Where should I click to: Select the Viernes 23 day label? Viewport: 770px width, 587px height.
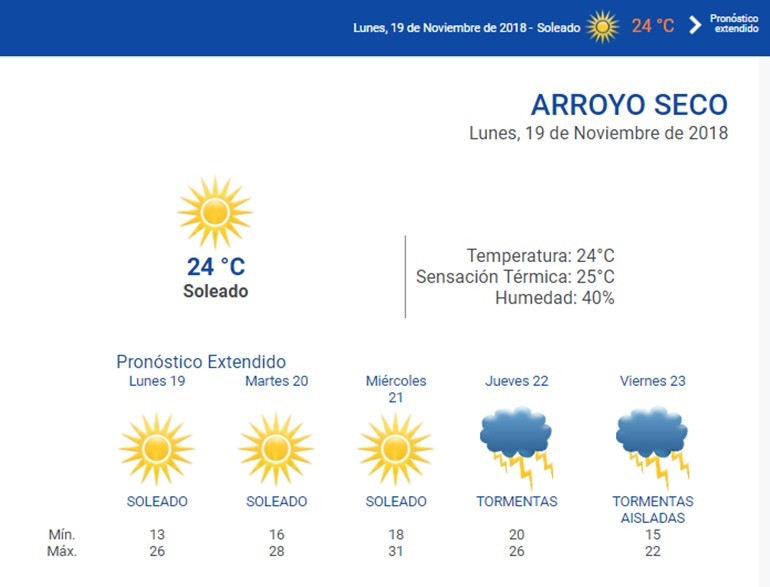653,381
